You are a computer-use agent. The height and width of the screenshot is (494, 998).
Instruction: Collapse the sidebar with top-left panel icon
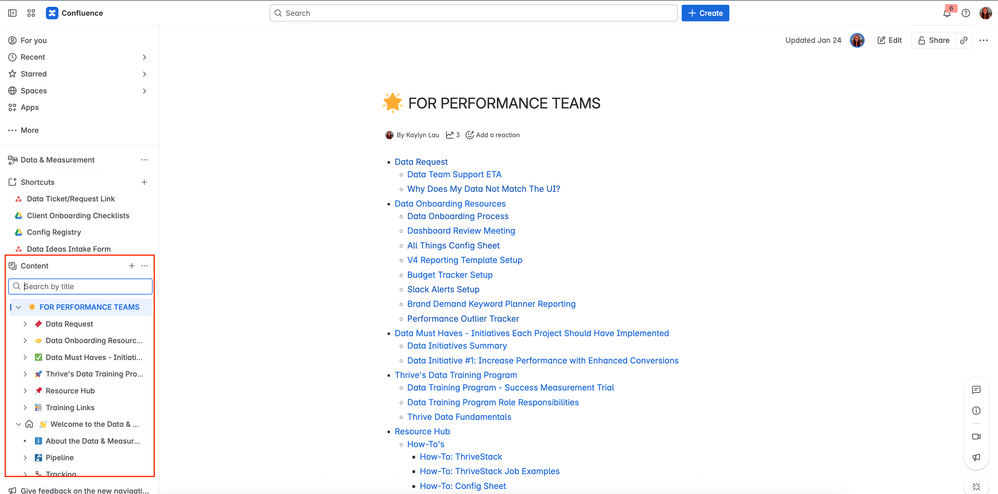12,13
